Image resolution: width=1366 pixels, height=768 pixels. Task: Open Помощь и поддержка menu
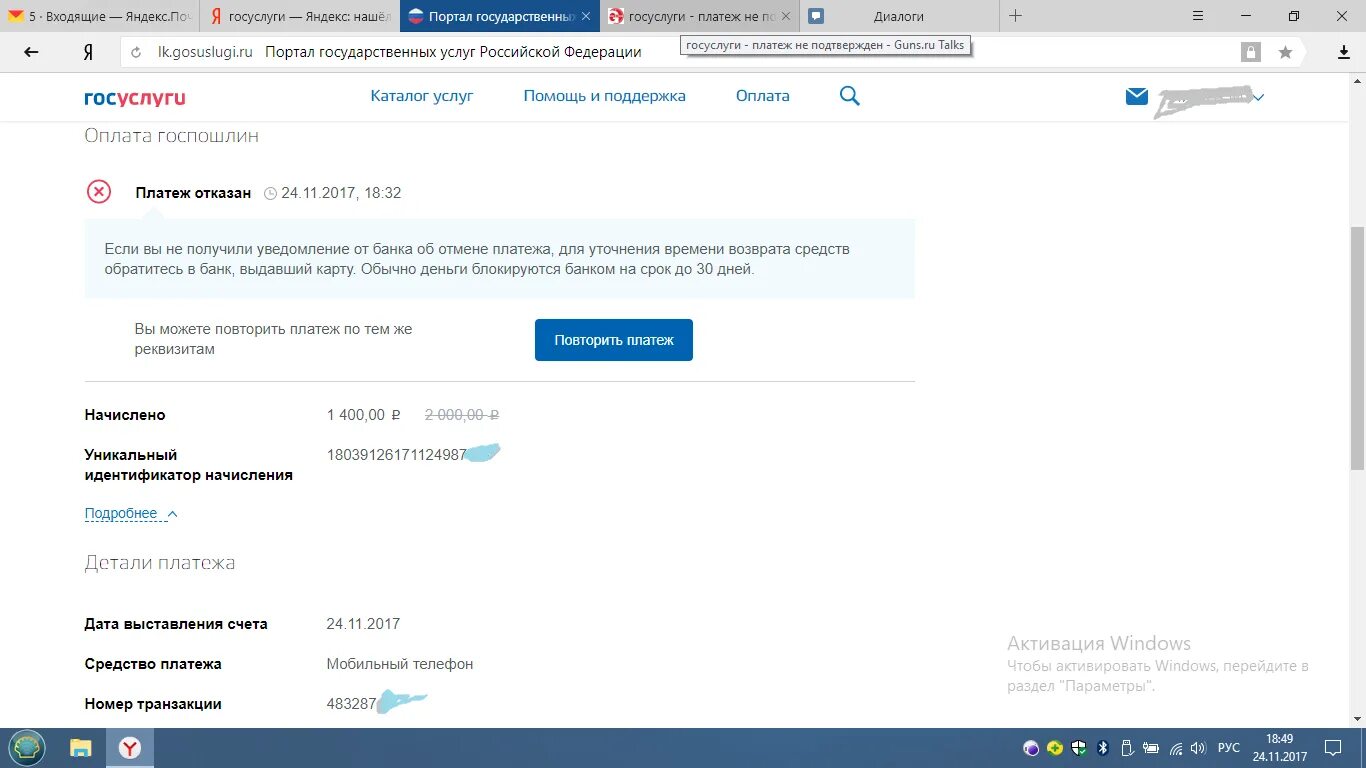coord(605,96)
